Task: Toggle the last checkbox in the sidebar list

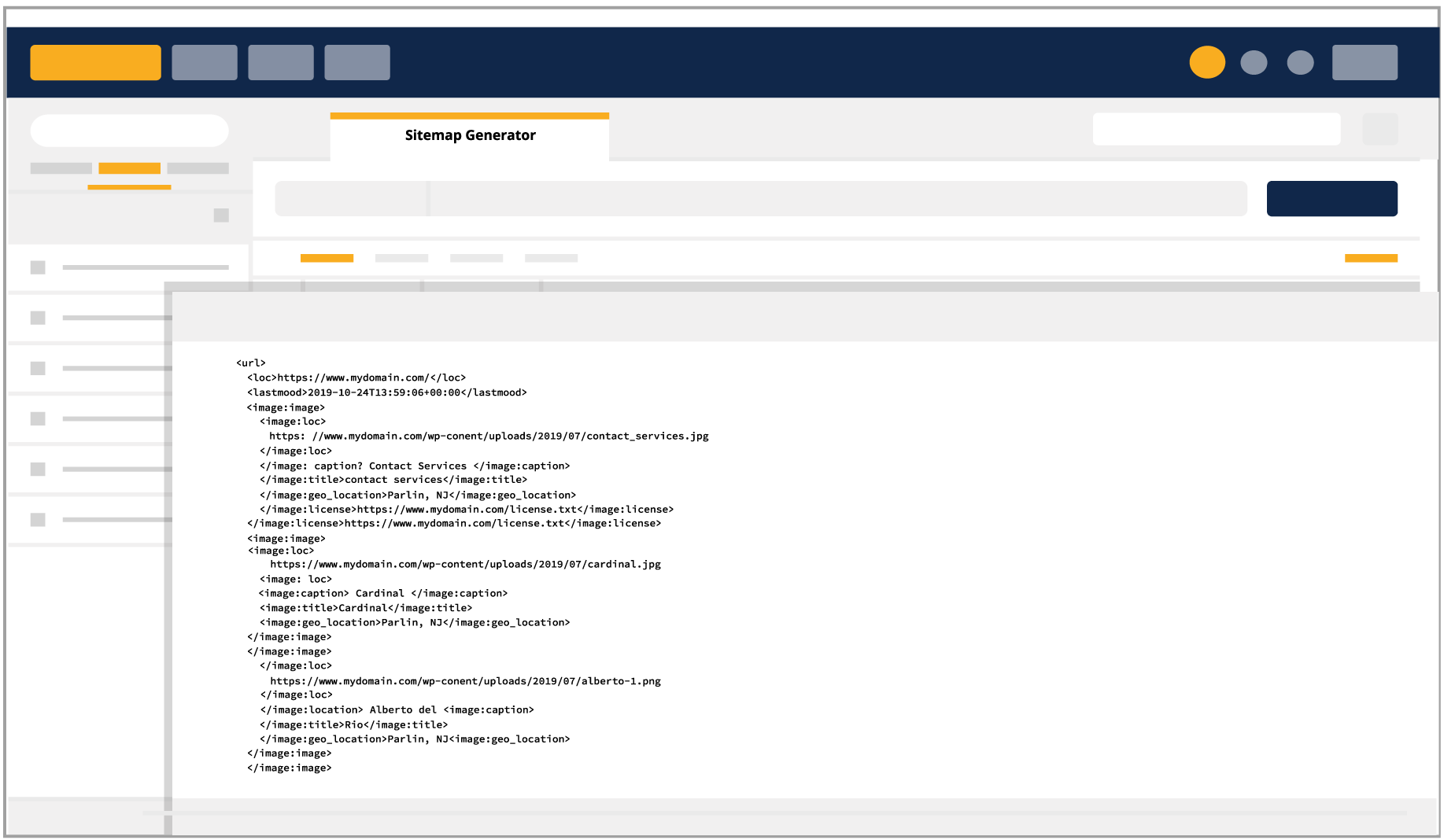Action: pyautogui.click(x=38, y=520)
